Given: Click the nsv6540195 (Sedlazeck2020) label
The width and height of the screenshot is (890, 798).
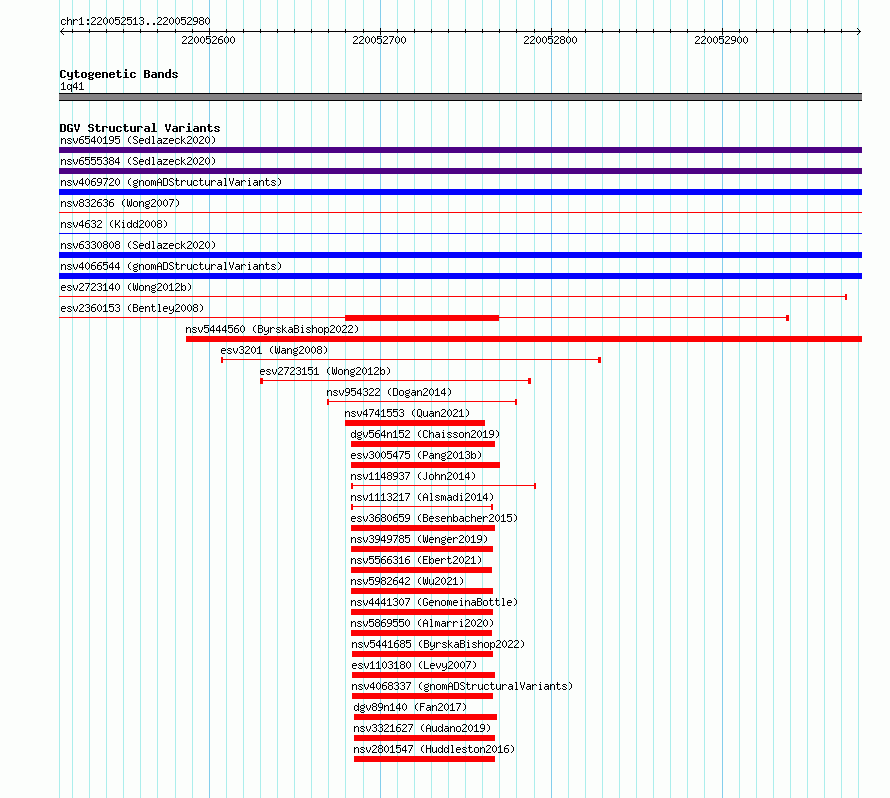Looking at the screenshot, I should click(x=138, y=140).
